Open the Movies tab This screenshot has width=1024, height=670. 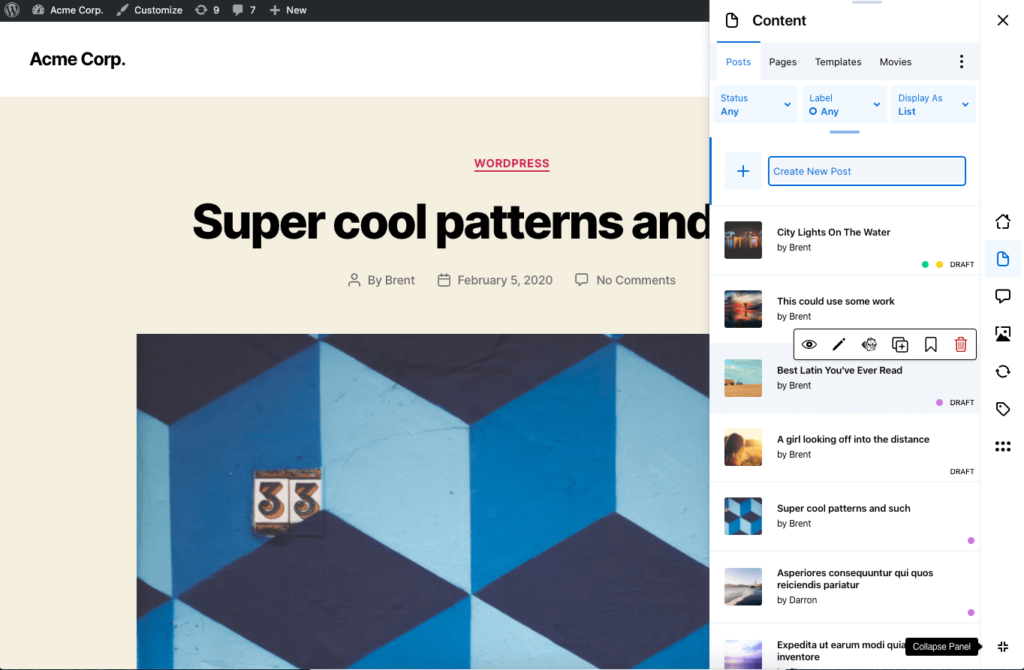(x=895, y=61)
